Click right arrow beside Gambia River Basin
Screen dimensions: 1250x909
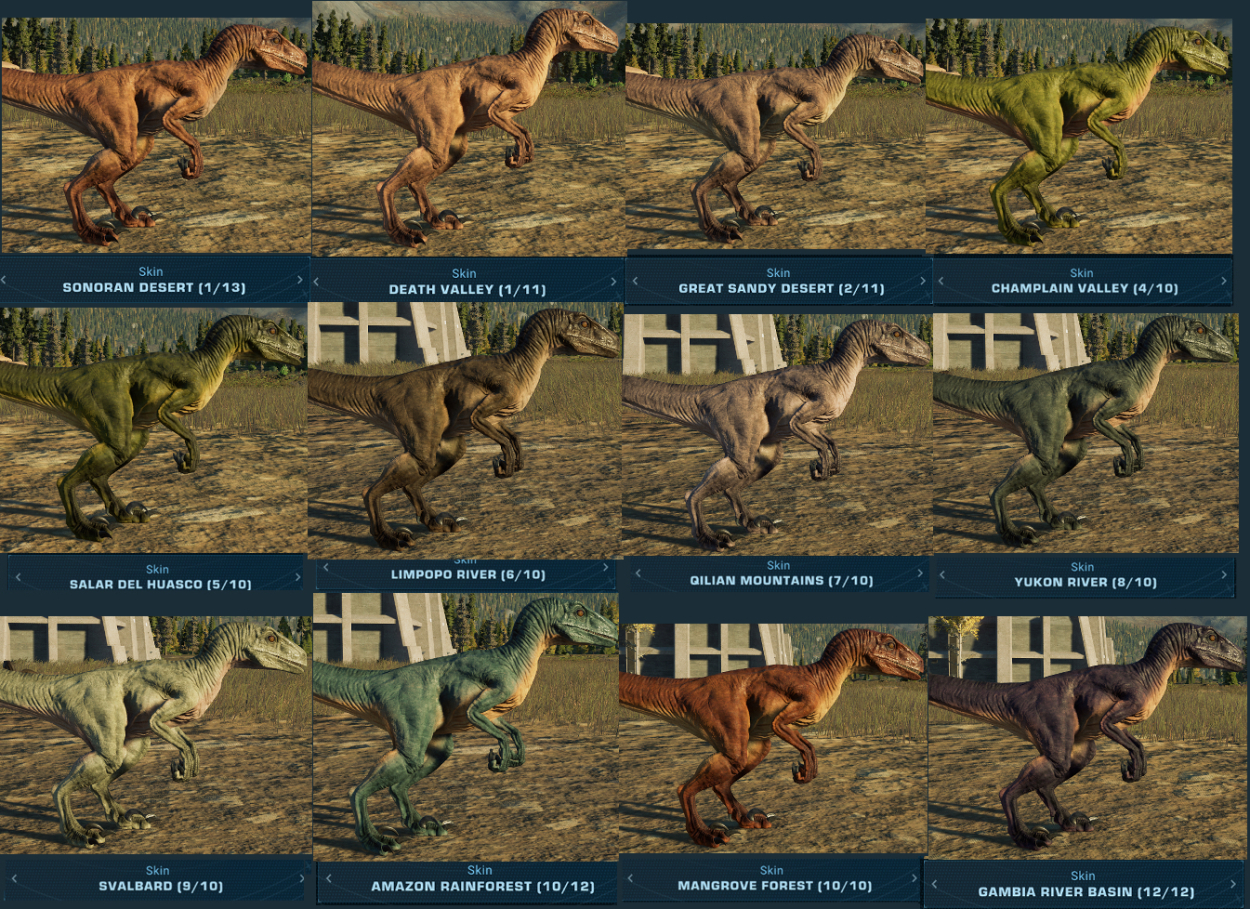tap(1236, 884)
